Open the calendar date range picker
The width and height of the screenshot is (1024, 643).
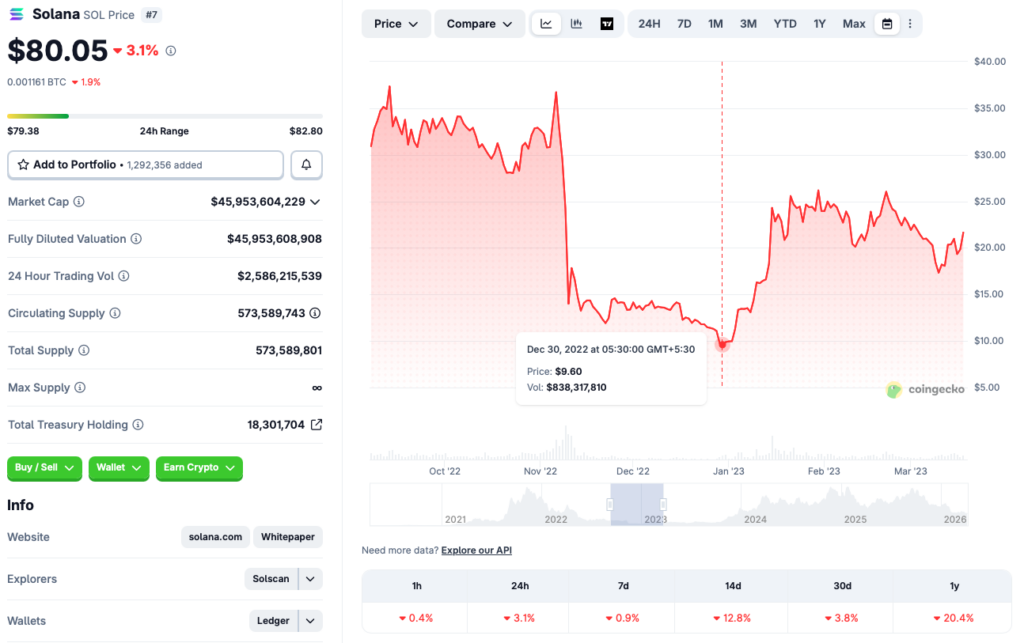click(x=886, y=24)
